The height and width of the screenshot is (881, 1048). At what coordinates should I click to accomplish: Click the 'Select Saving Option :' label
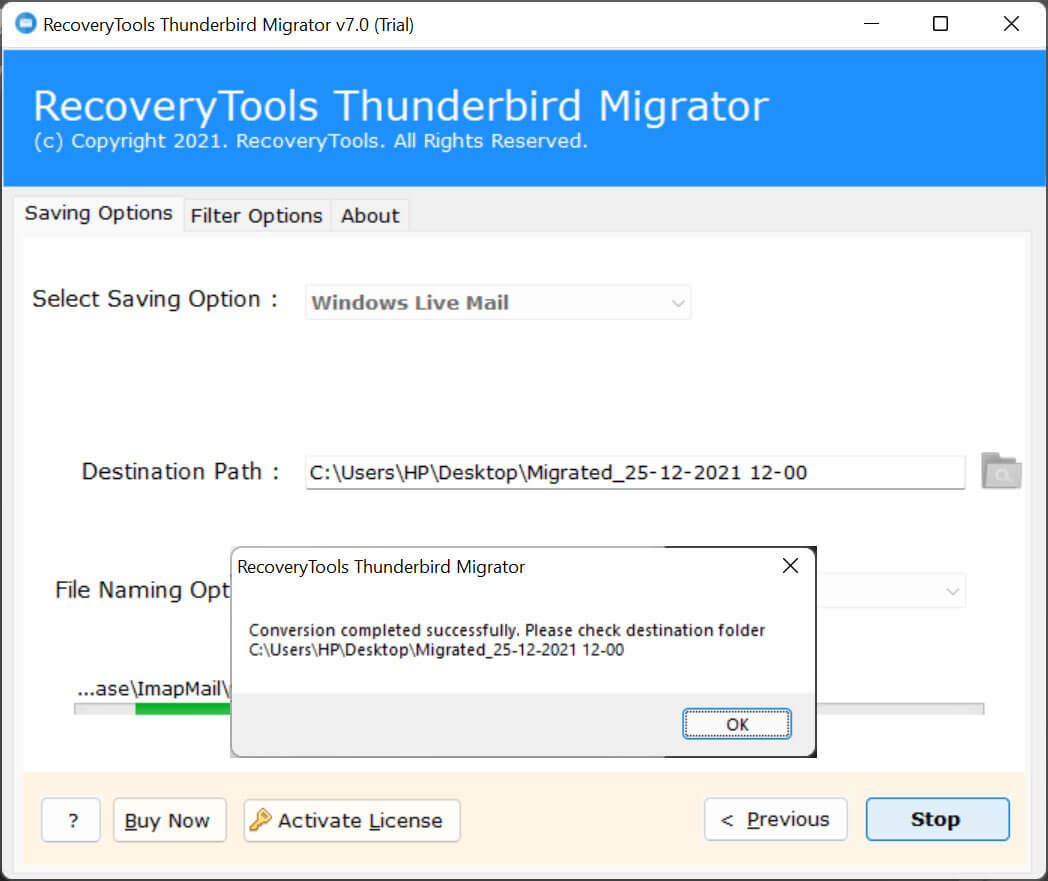click(x=155, y=299)
